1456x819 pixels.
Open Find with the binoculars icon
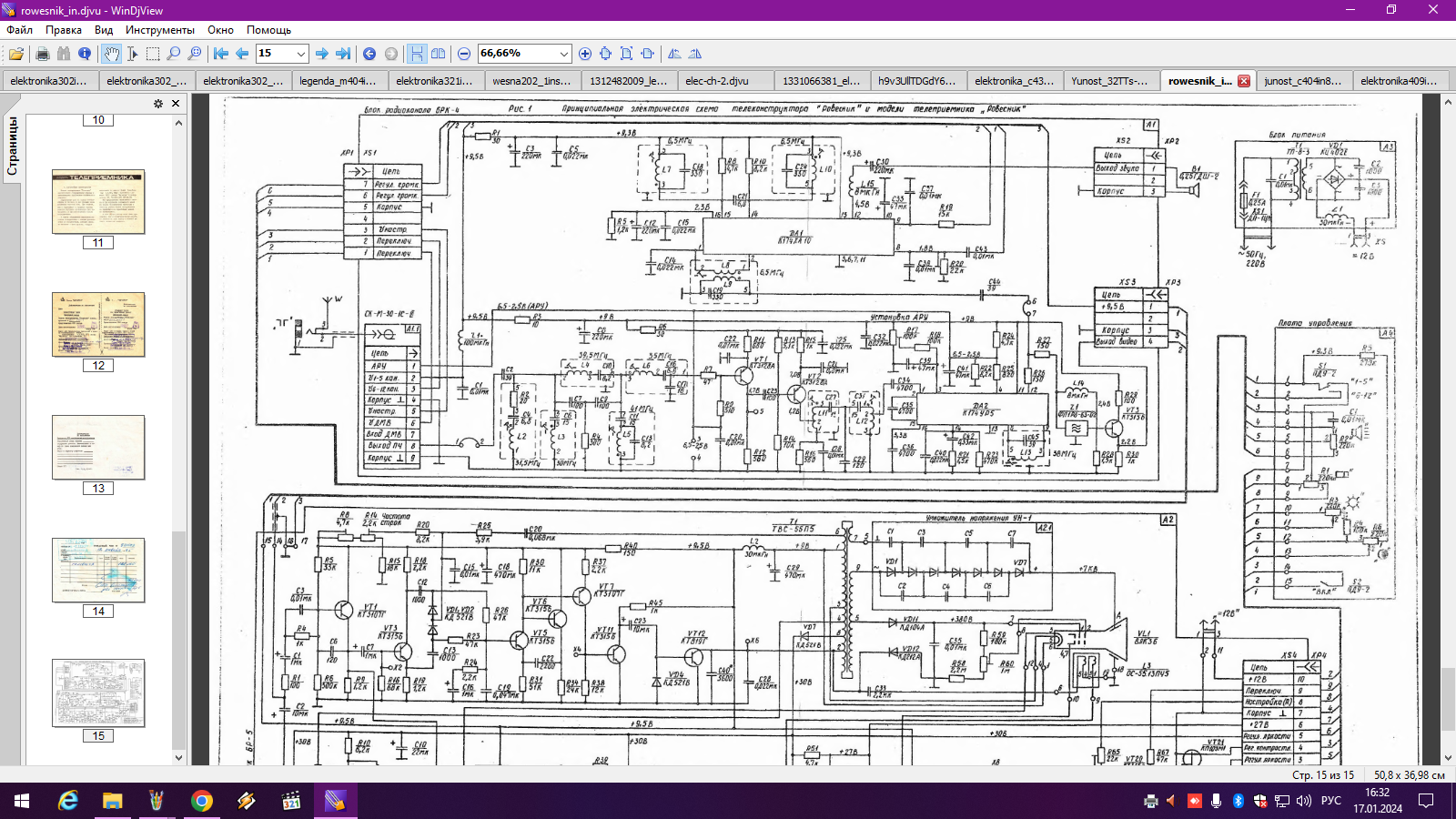[x=64, y=54]
